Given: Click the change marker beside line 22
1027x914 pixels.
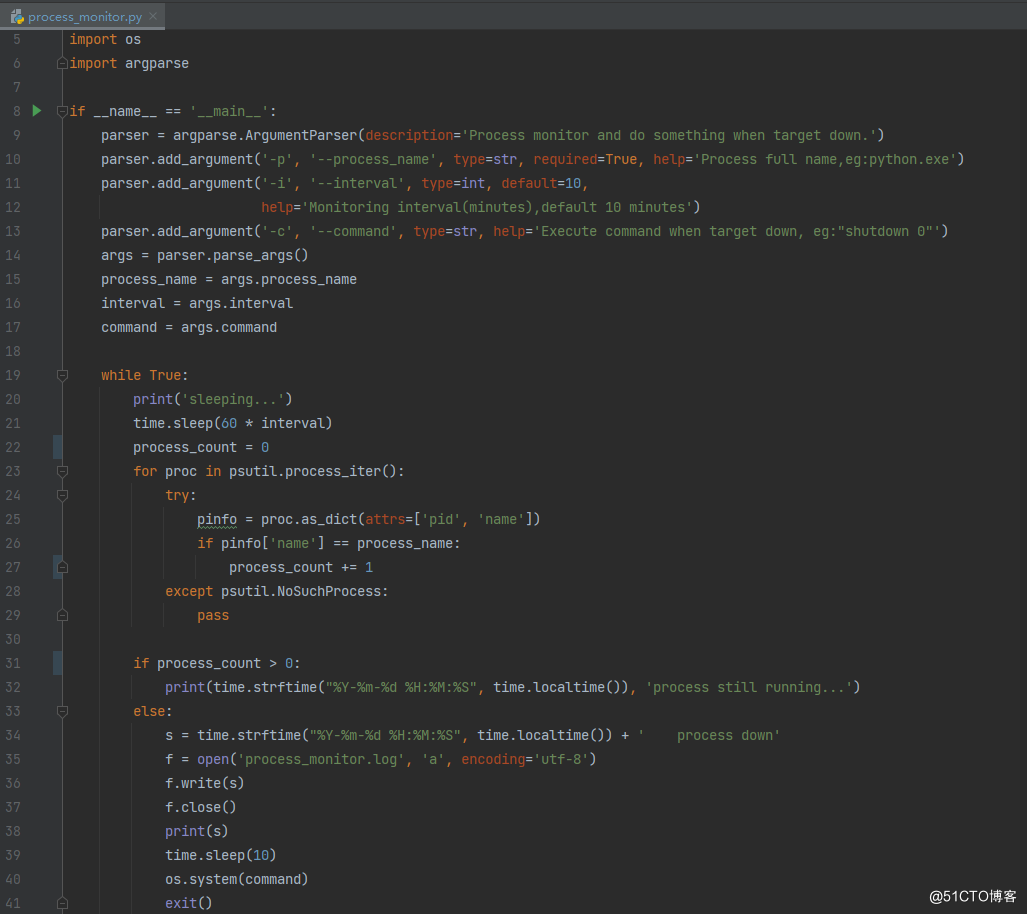Looking at the screenshot, I should click(x=58, y=447).
